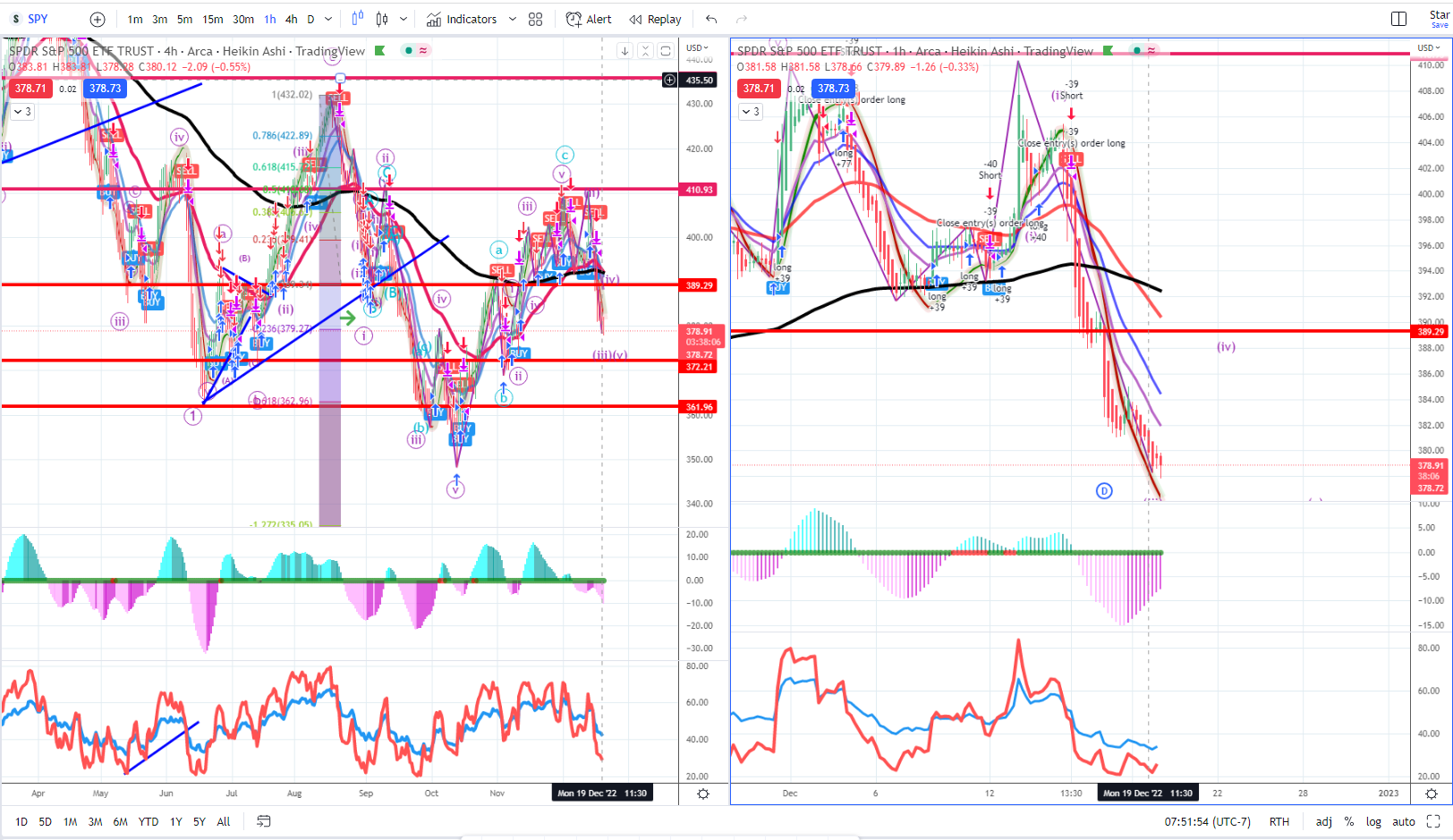Select the 30m timeframe
1453x840 pixels.
coord(243,19)
